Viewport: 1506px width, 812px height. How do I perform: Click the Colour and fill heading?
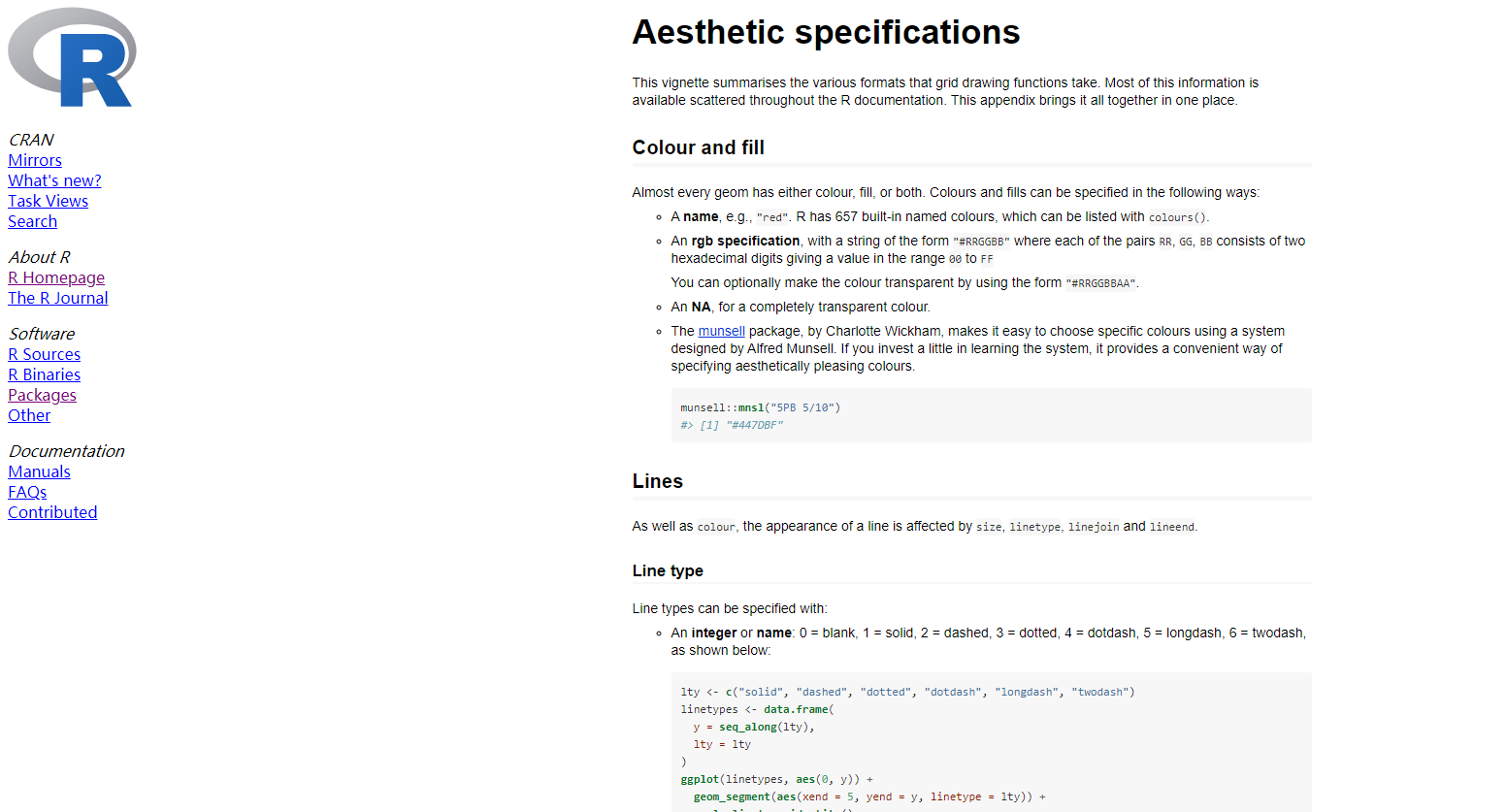point(699,147)
